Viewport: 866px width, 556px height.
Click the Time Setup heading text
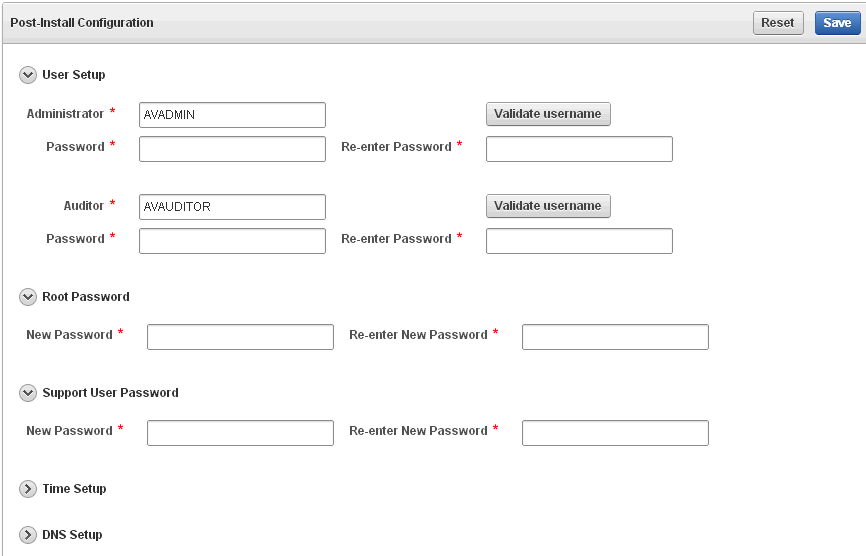pos(74,489)
